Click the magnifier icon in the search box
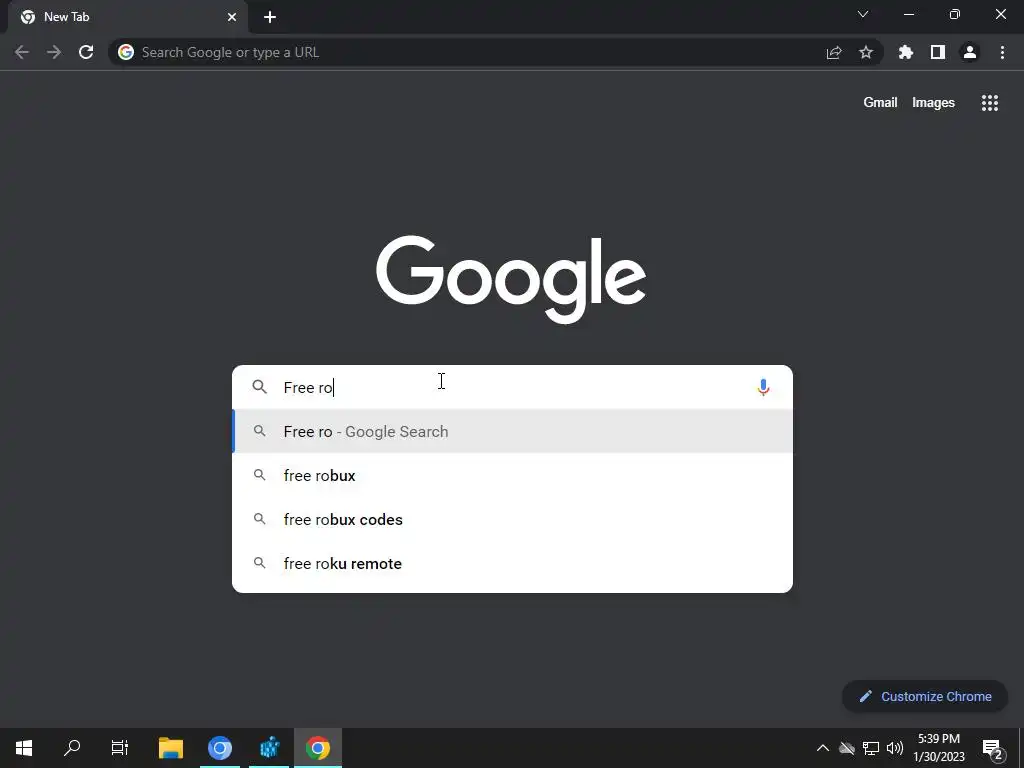This screenshot has height=768, width=1024. (259, 387)
